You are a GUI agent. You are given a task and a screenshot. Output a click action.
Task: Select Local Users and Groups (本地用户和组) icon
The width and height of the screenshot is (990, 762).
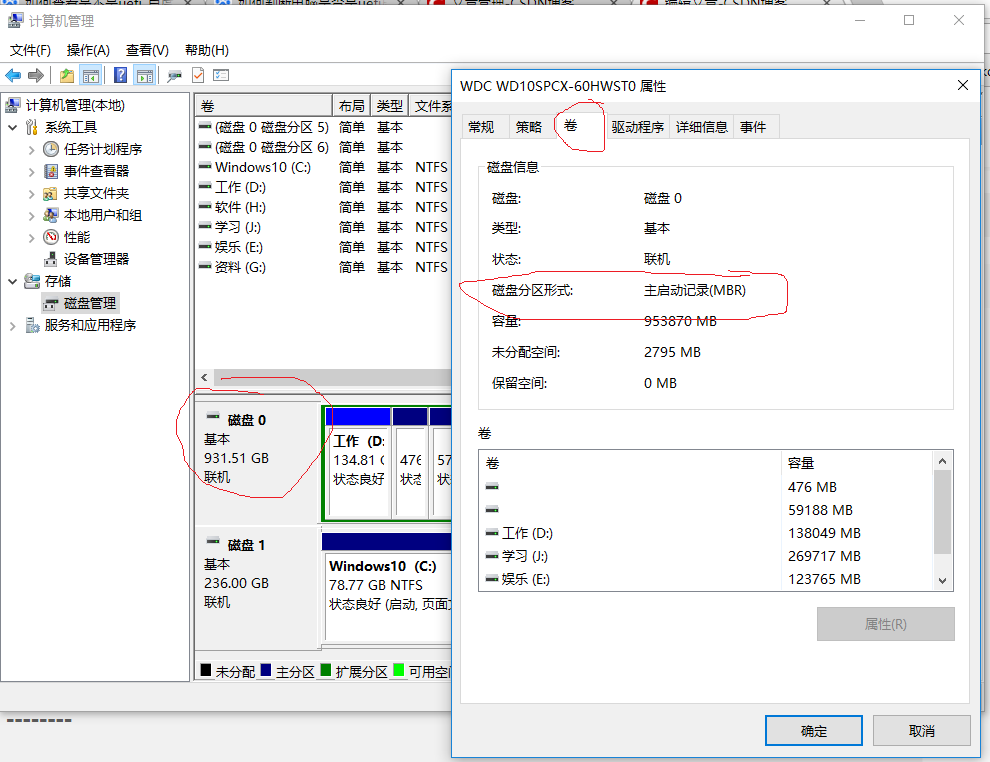tap(51, 215)
